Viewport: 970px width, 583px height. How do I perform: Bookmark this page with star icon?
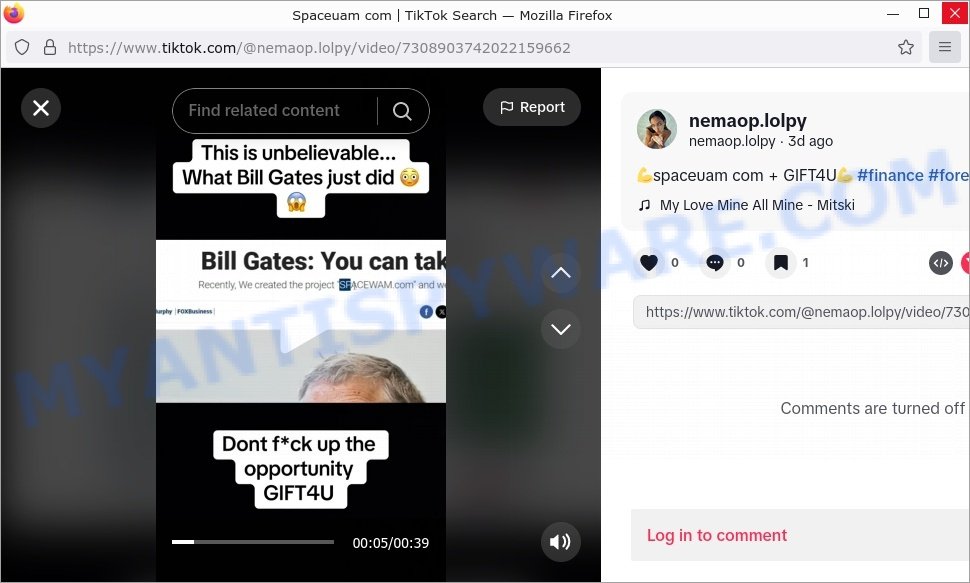(x=906, y=48)
